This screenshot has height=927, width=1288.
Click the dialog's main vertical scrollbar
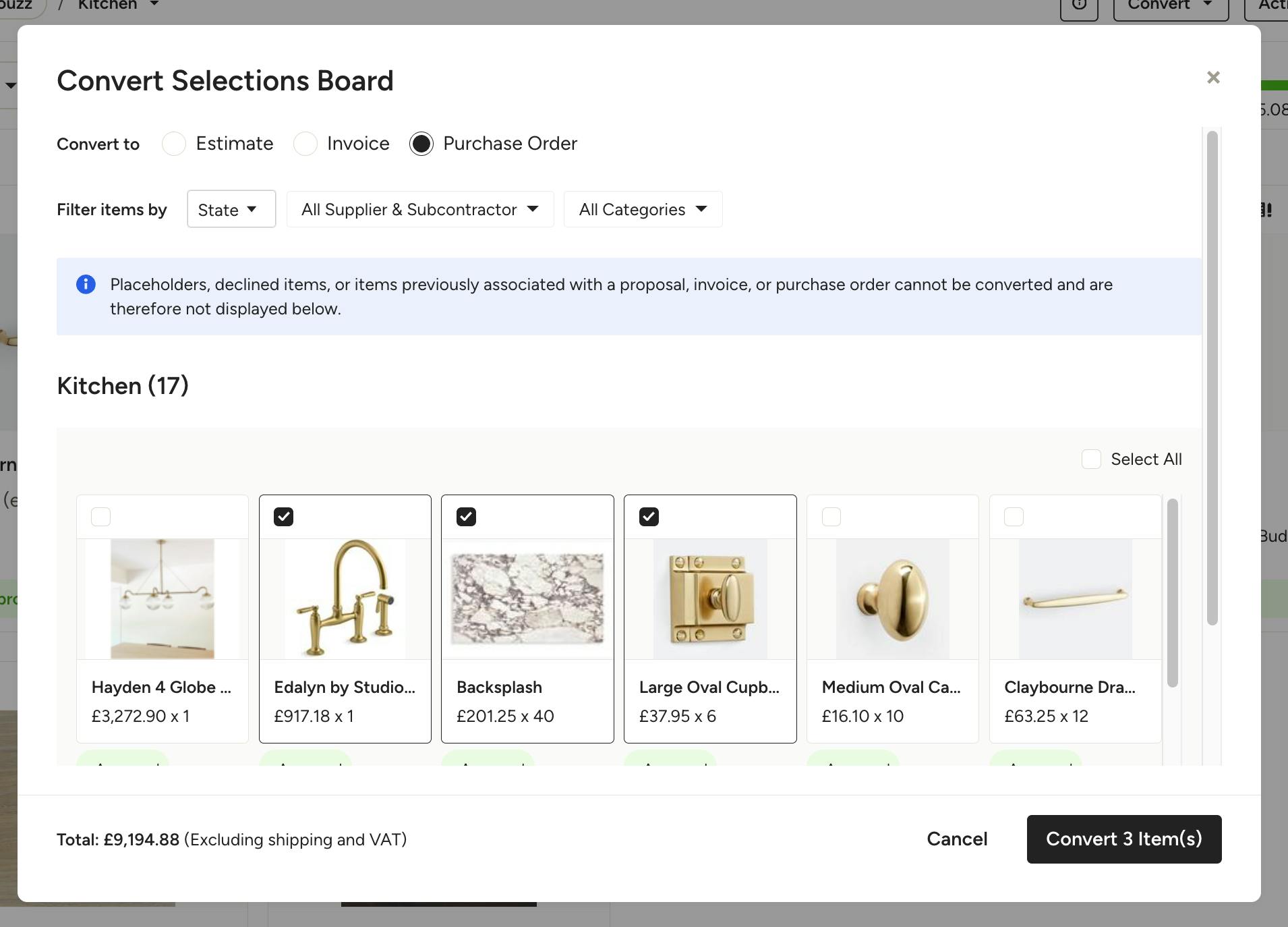point(1212,378)
